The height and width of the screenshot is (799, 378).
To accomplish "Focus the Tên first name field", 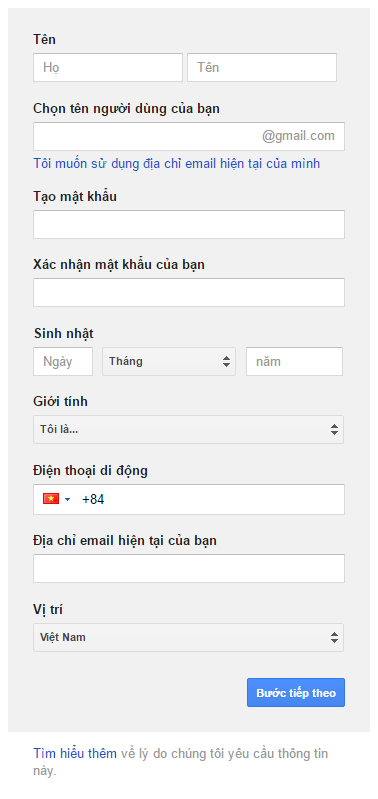I will 262,67.
